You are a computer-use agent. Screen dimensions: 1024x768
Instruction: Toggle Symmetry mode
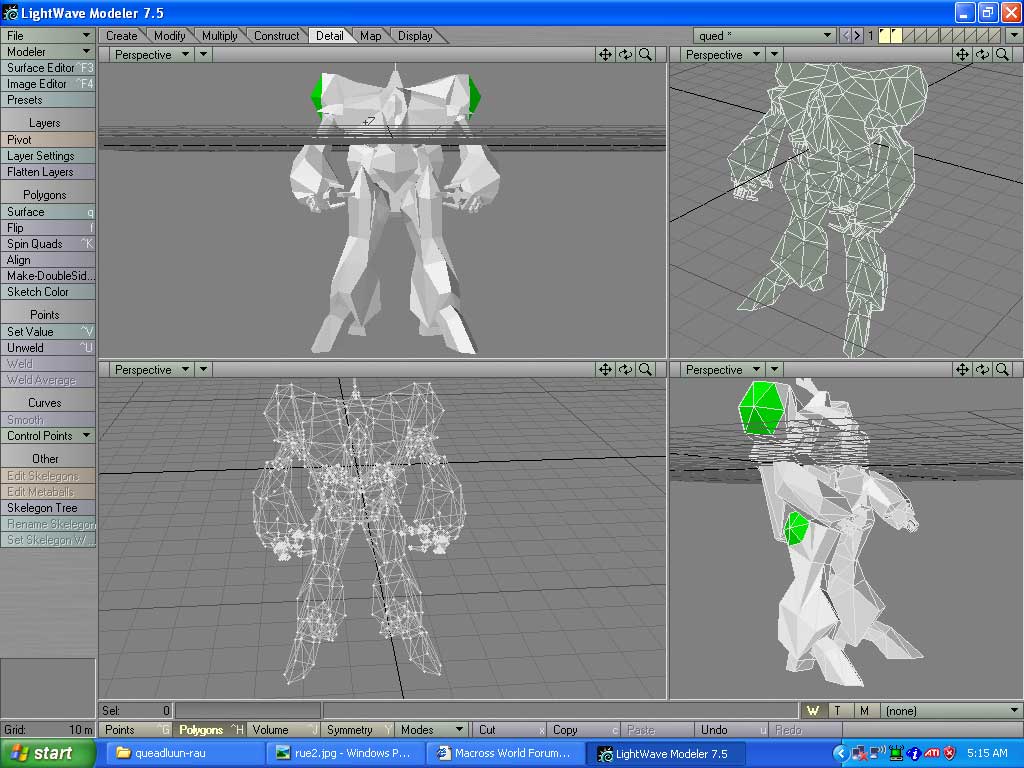[x=358, y=729]
